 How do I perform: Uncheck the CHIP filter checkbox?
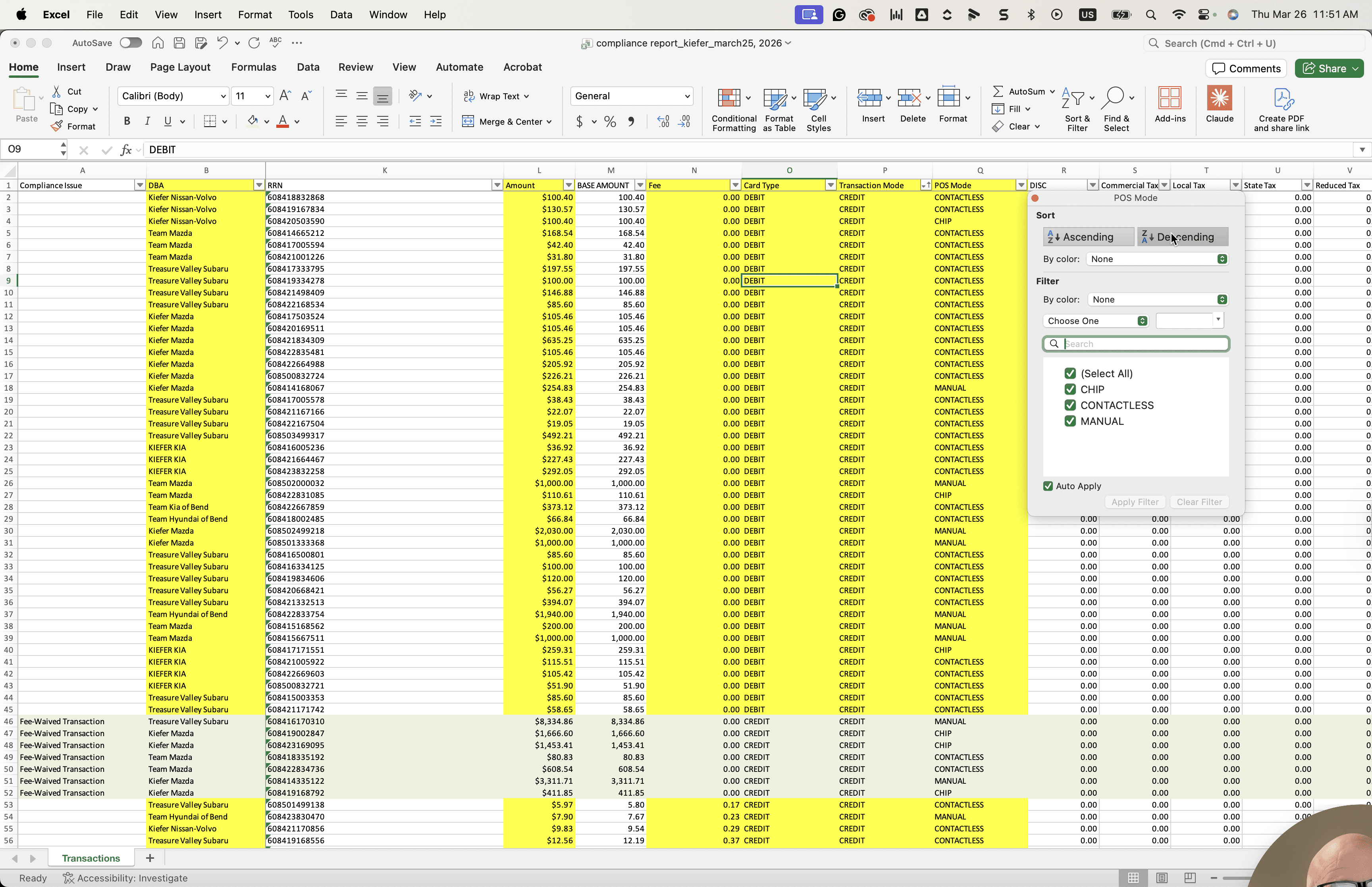pos(1070,390)
